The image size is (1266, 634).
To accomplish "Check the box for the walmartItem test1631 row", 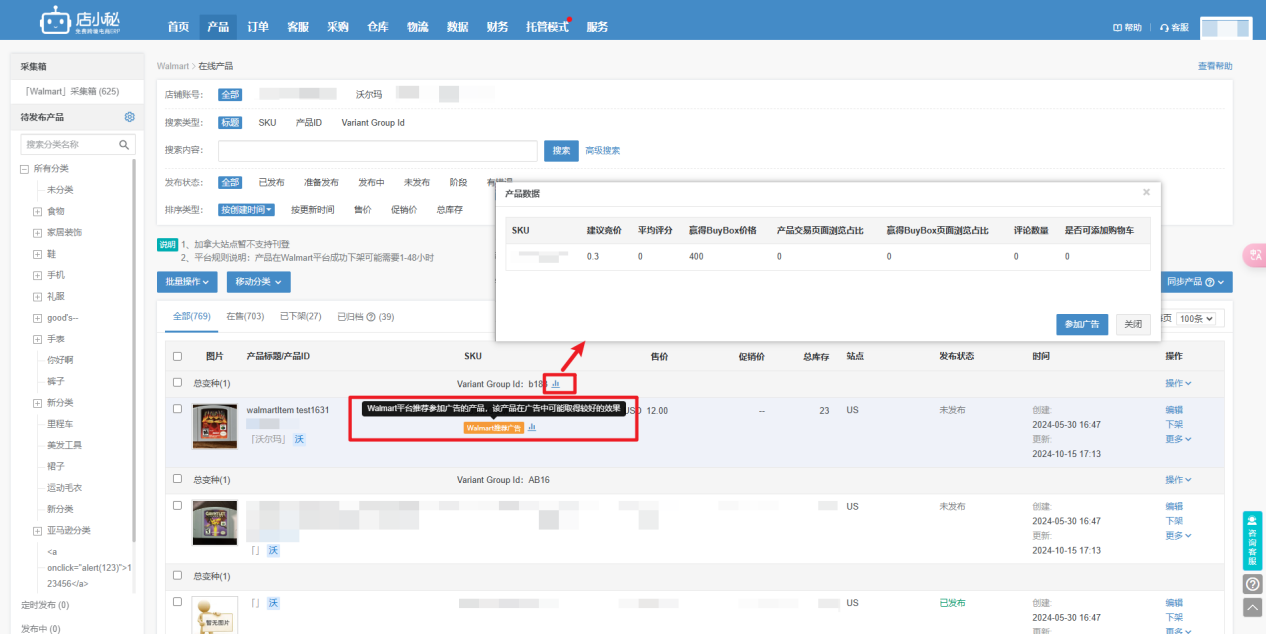I will 177,409.
